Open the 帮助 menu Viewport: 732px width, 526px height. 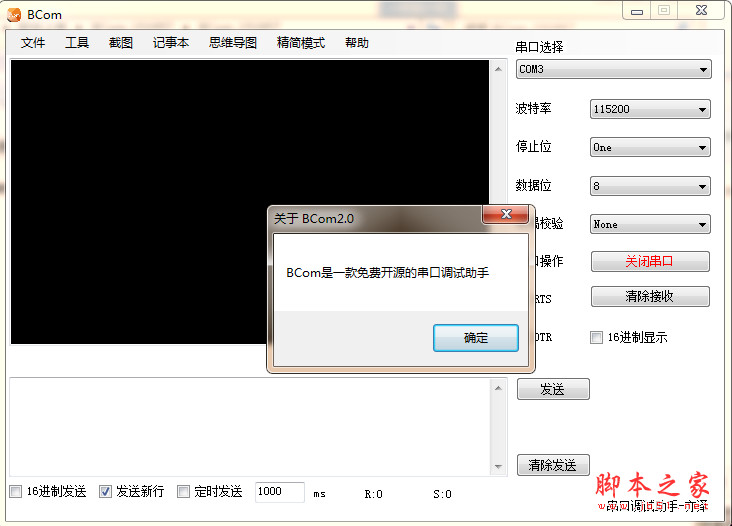click(357, 43)
